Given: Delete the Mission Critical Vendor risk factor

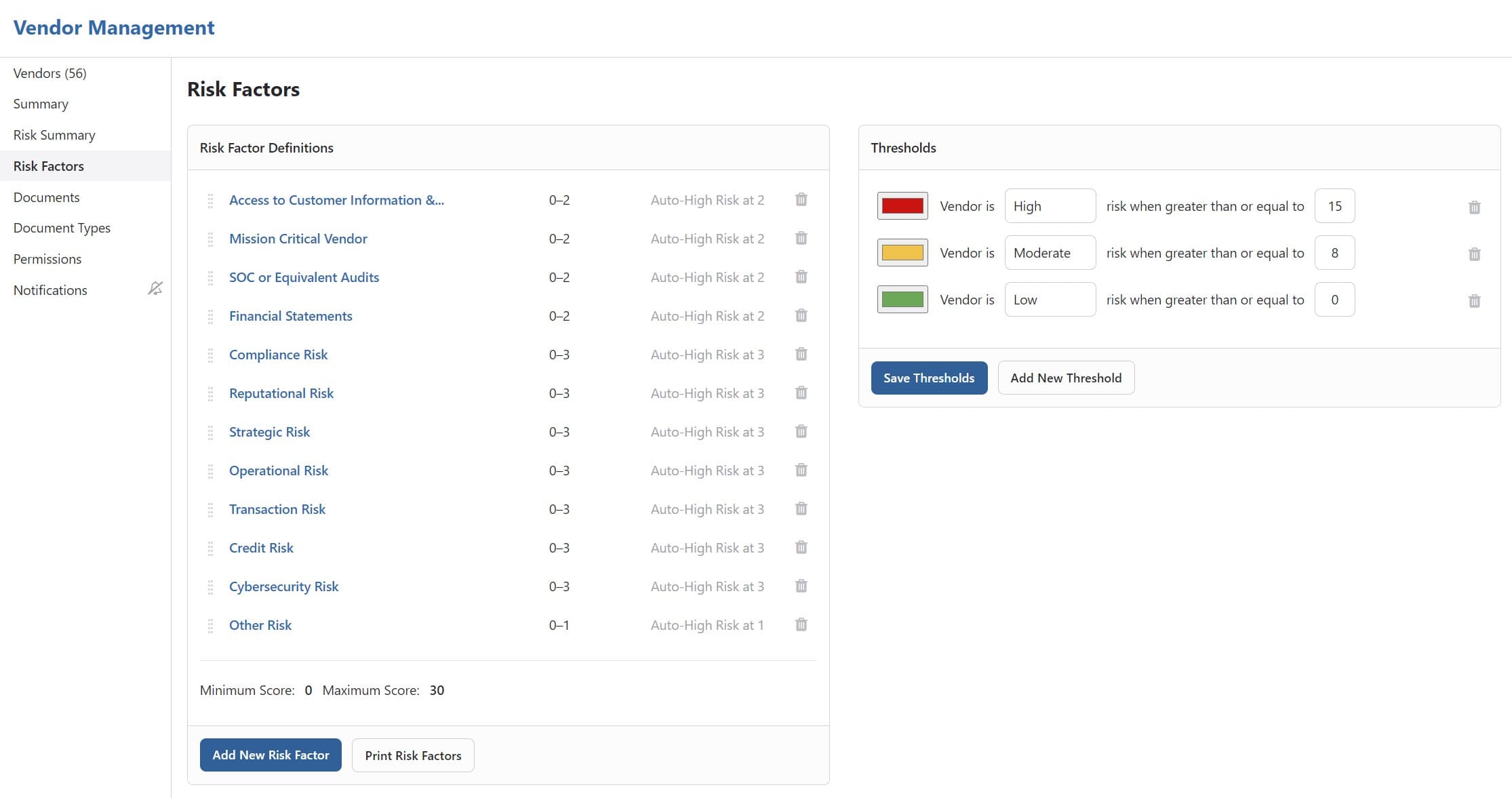Looking at the screenshot, I should [x=801, y=239].
